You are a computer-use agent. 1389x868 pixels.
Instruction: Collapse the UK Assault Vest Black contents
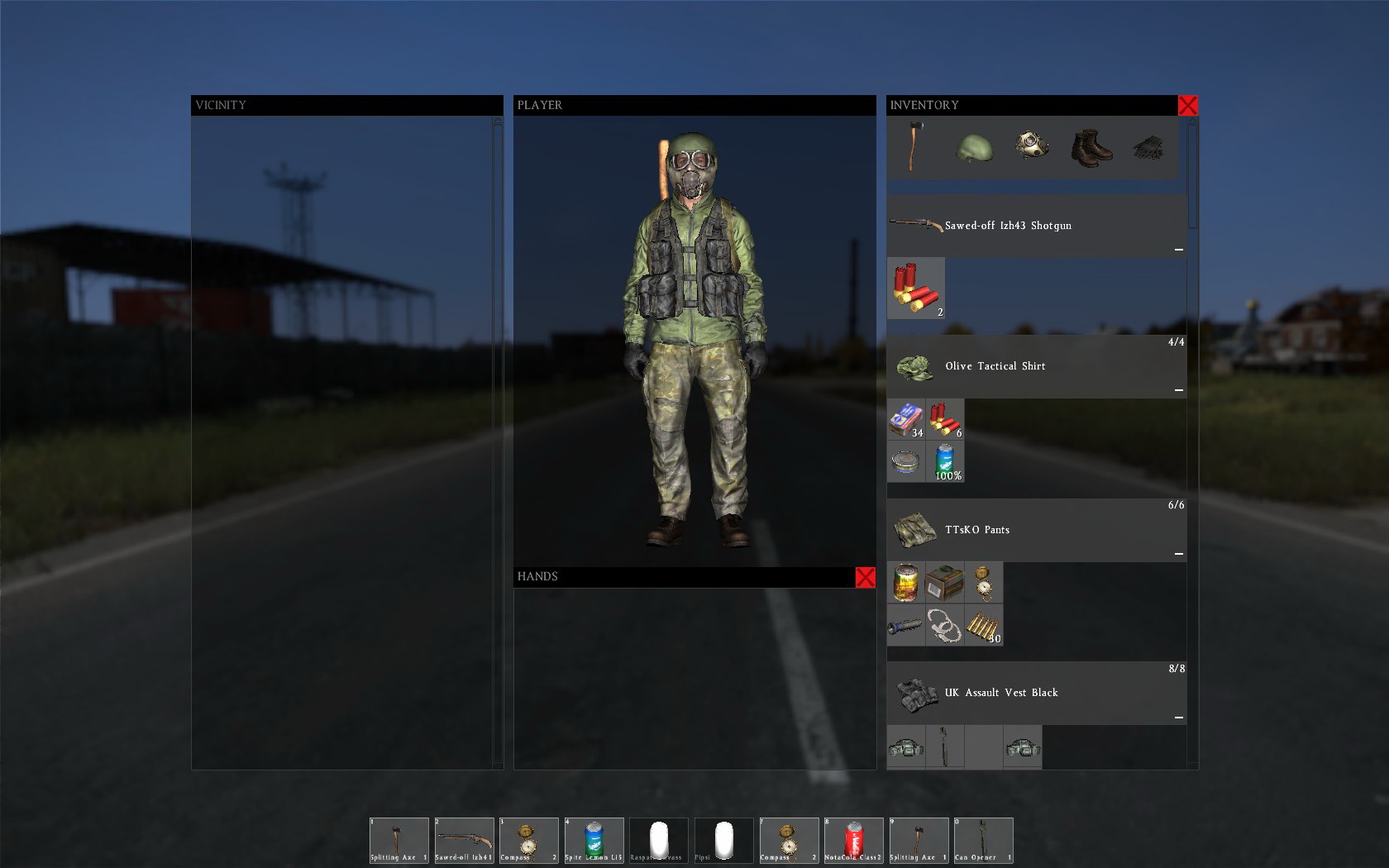point(1179,717)
